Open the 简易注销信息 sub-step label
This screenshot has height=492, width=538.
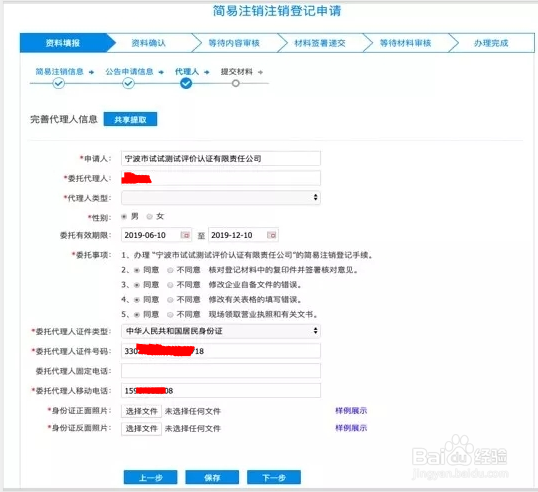point(60,71)
